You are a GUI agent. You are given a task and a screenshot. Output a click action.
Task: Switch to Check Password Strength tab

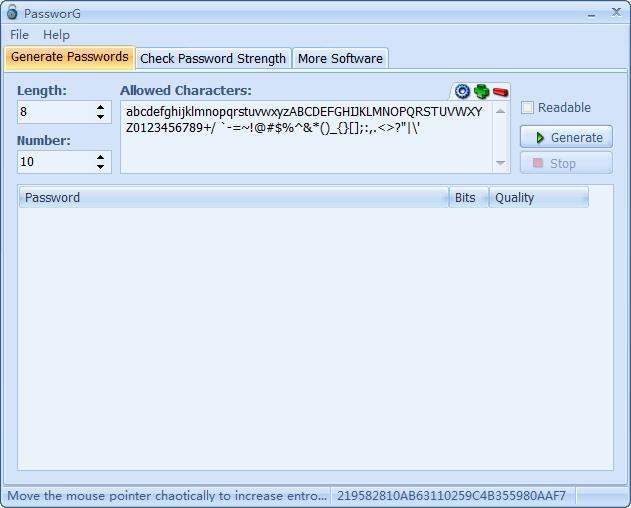(213, 59)
